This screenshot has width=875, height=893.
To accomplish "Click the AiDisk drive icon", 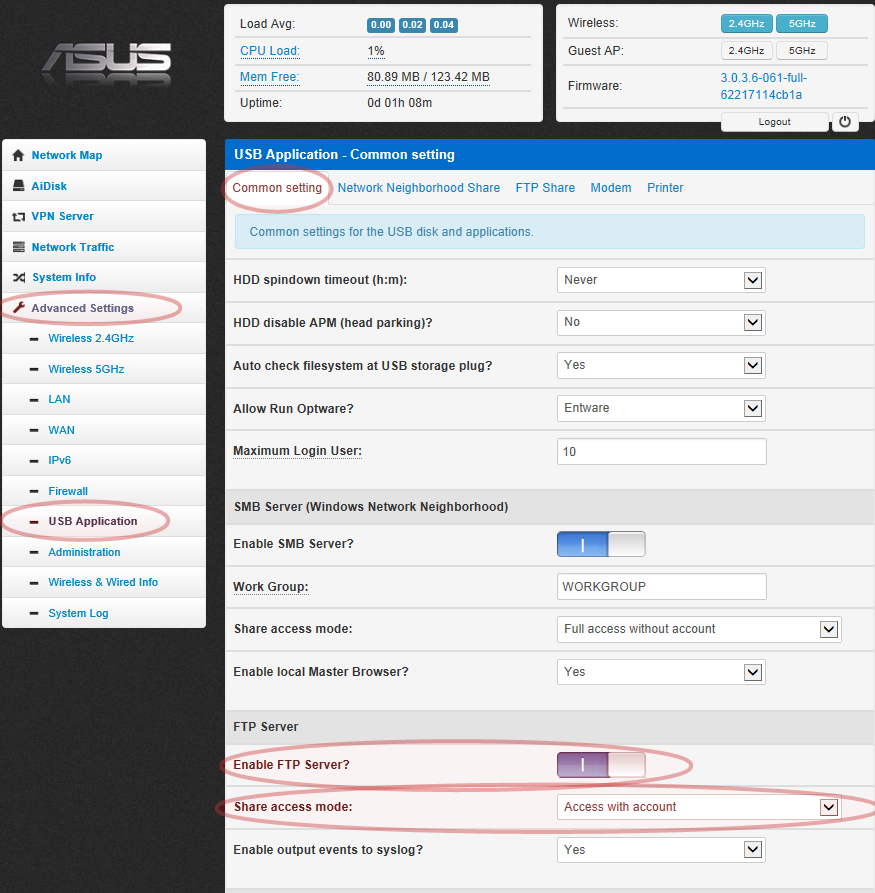I will pos(18,186).
